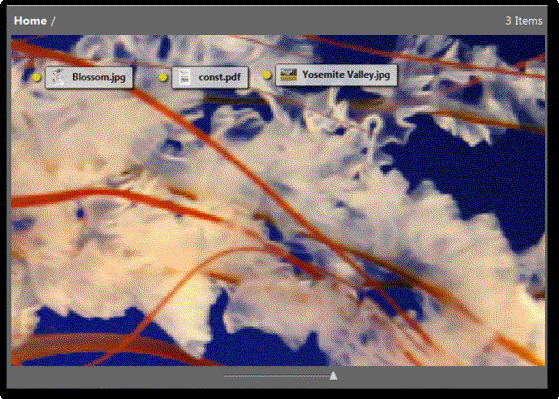Select the Yosemite Valley.jpg file name
Viewport: 559px width, 399px height.
click(346, 75)
